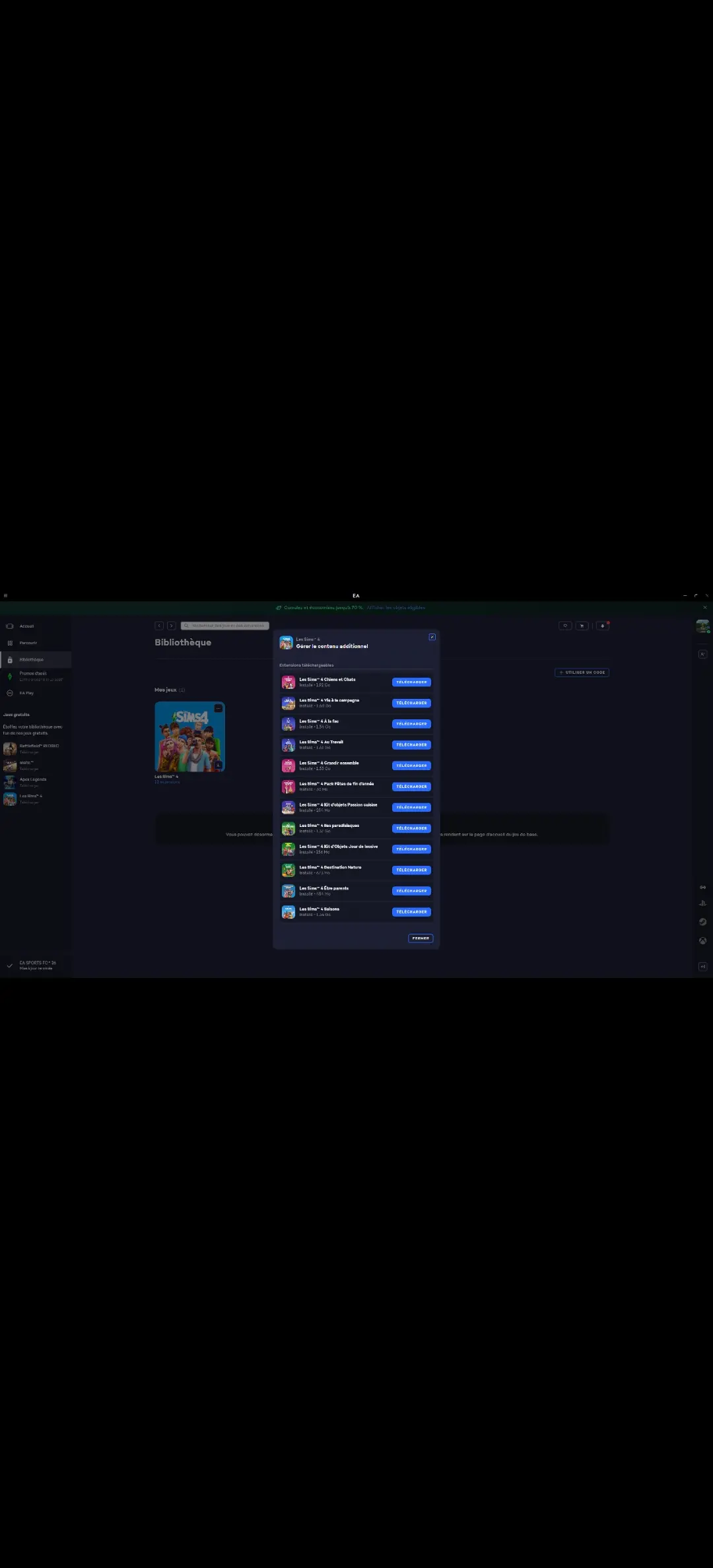Collapse the friends panel icon at bottom right
Screen dimensions: 713x1568
(702, 966)
